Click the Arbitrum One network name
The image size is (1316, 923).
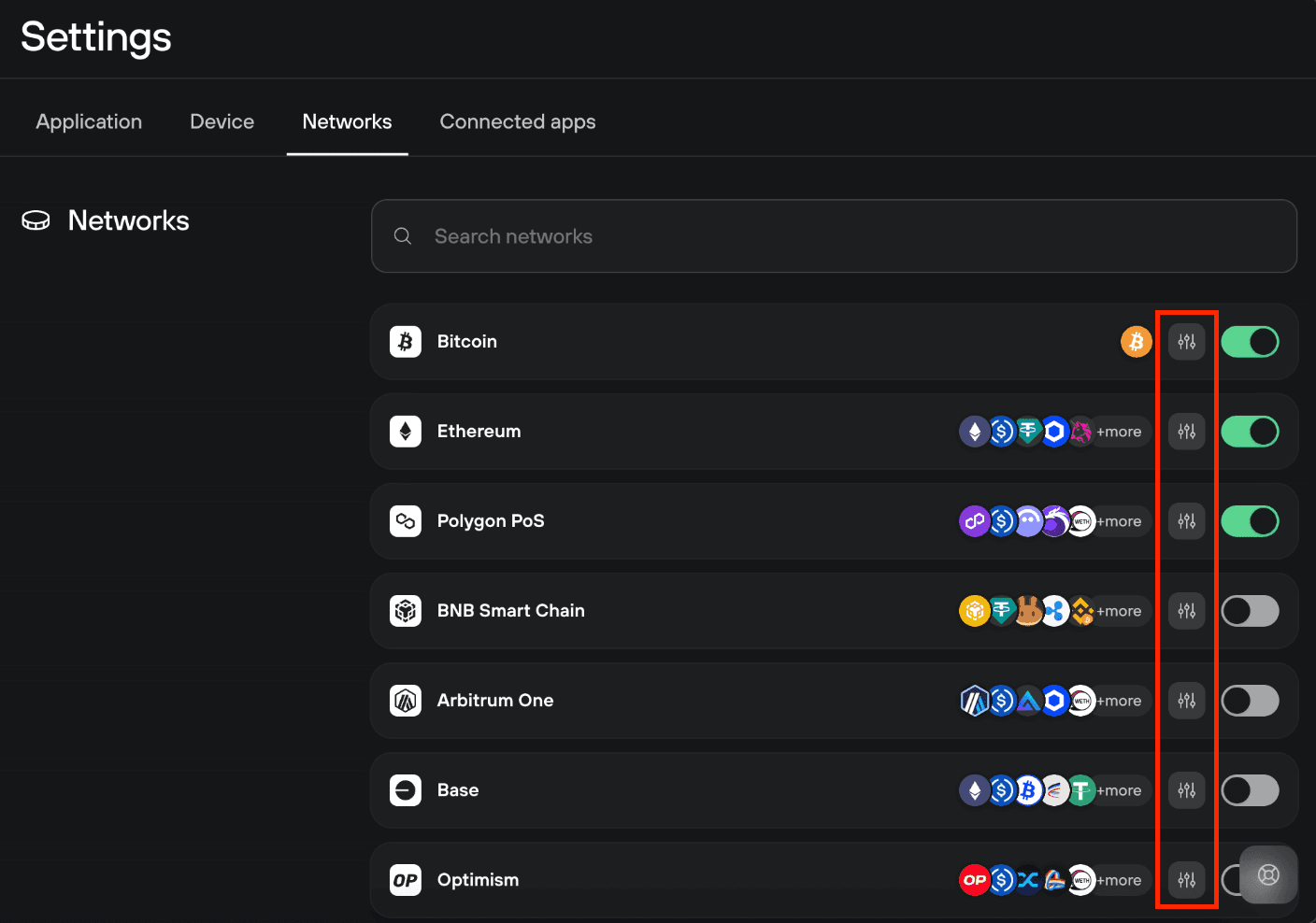[495, 701]
